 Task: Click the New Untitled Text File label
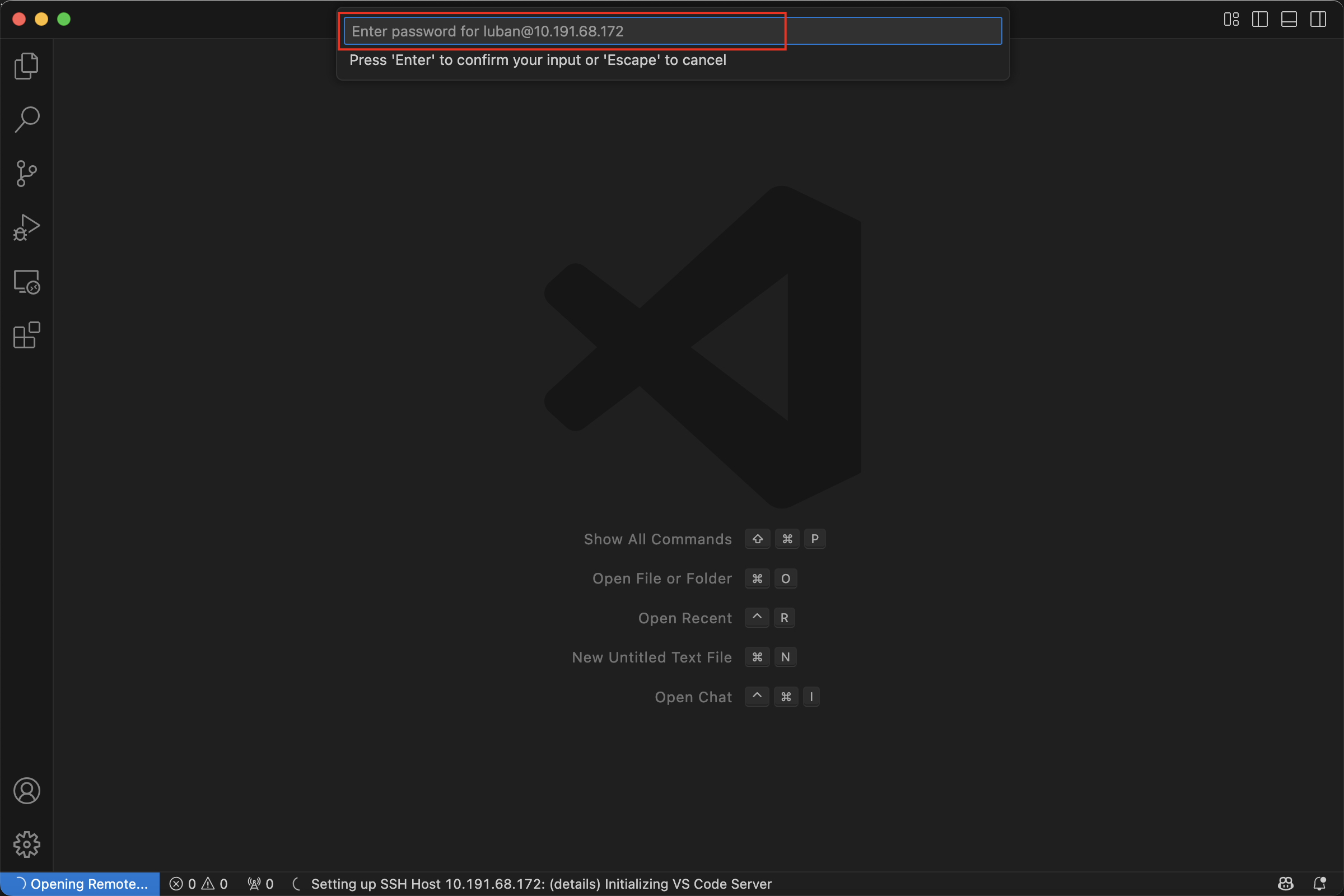(651, 657)
